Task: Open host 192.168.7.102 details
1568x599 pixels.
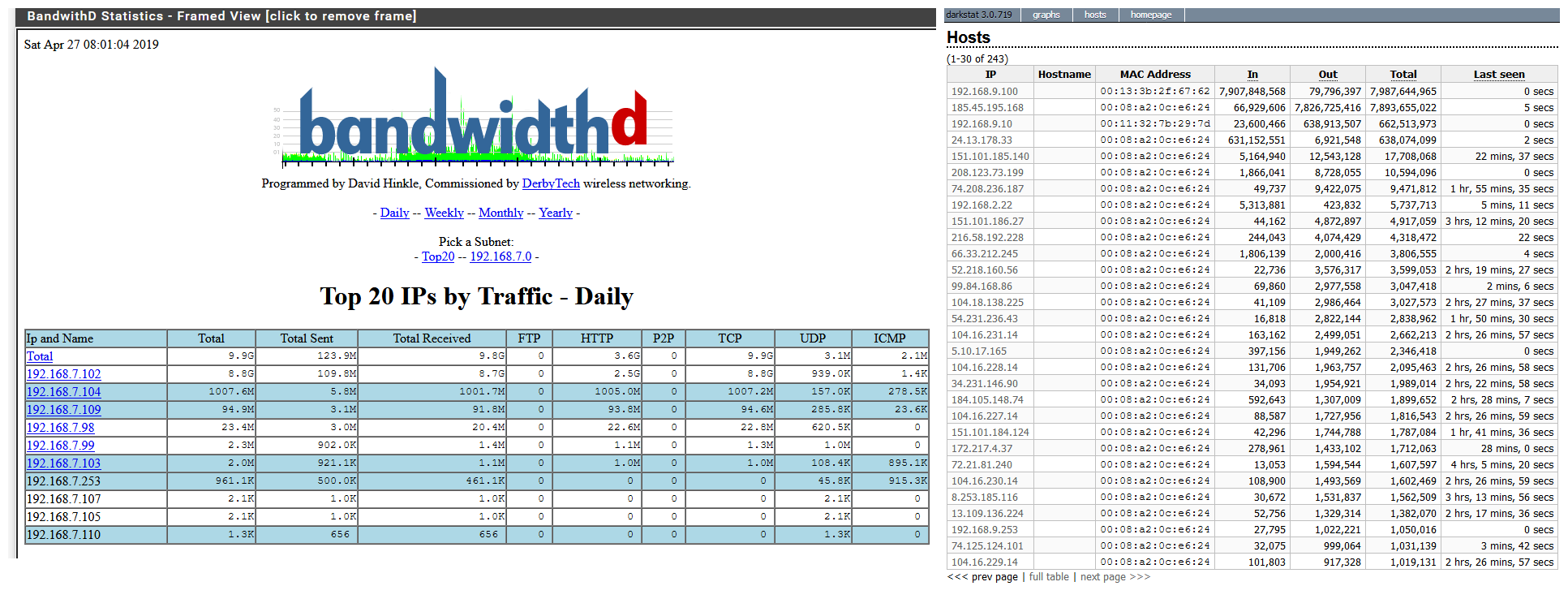Action: 64,374
